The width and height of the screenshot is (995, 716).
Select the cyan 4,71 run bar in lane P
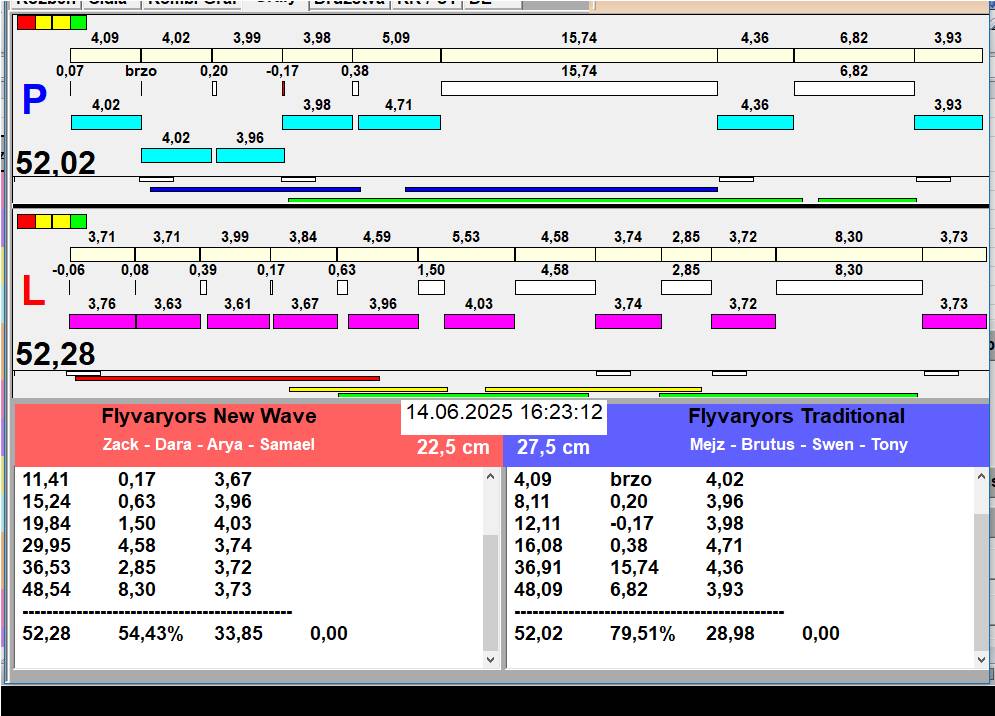[x=399, y=123]
